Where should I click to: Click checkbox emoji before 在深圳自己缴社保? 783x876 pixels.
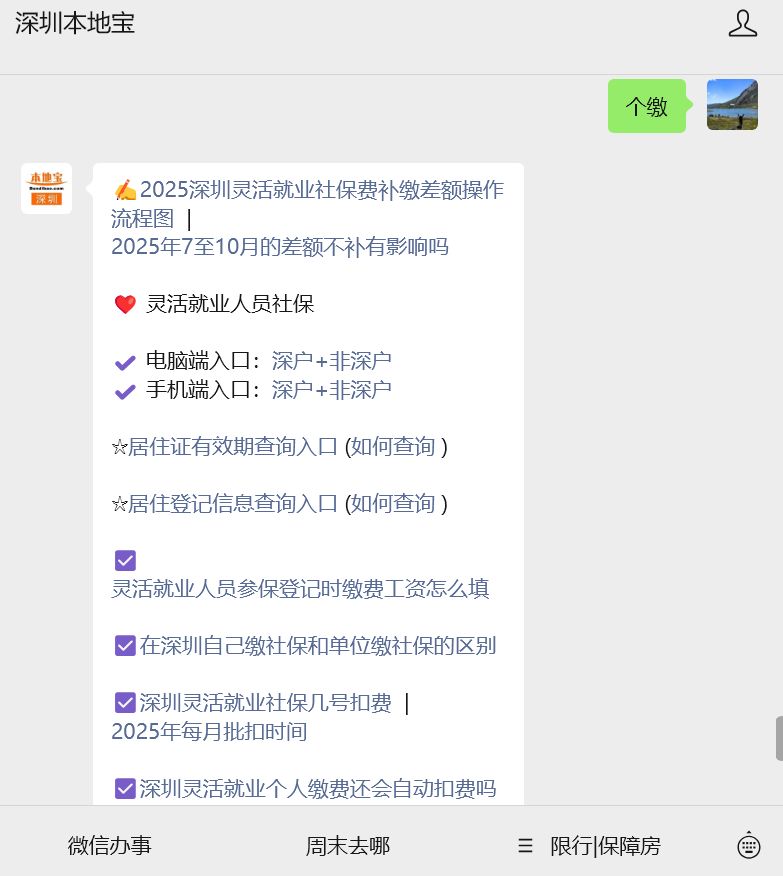[125, 646]
